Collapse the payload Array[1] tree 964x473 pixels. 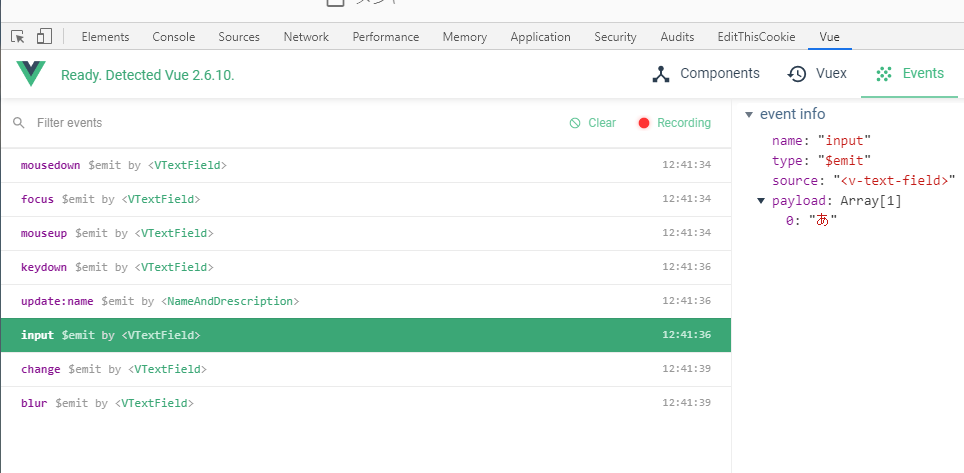[761, 200]
